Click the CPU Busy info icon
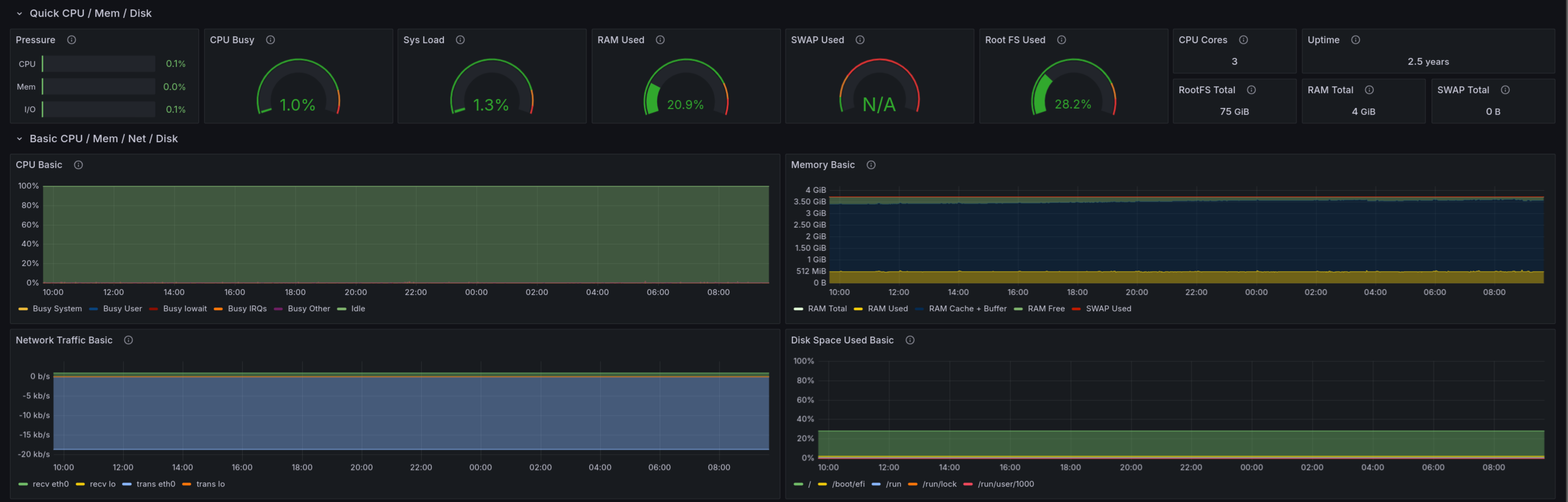This screenshot has width=1568, height=502. point(271,40)
